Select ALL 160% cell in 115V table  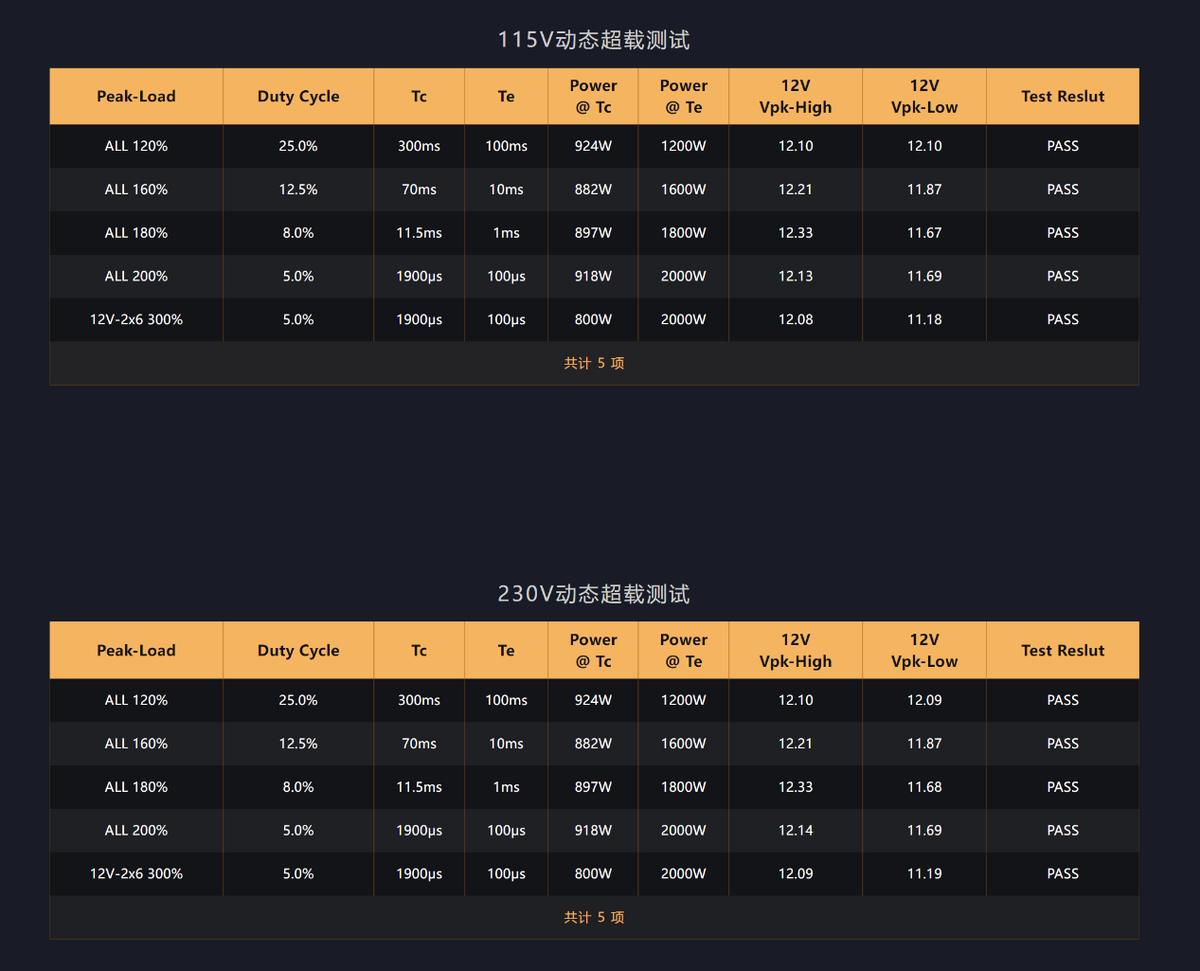click(136, 190)
